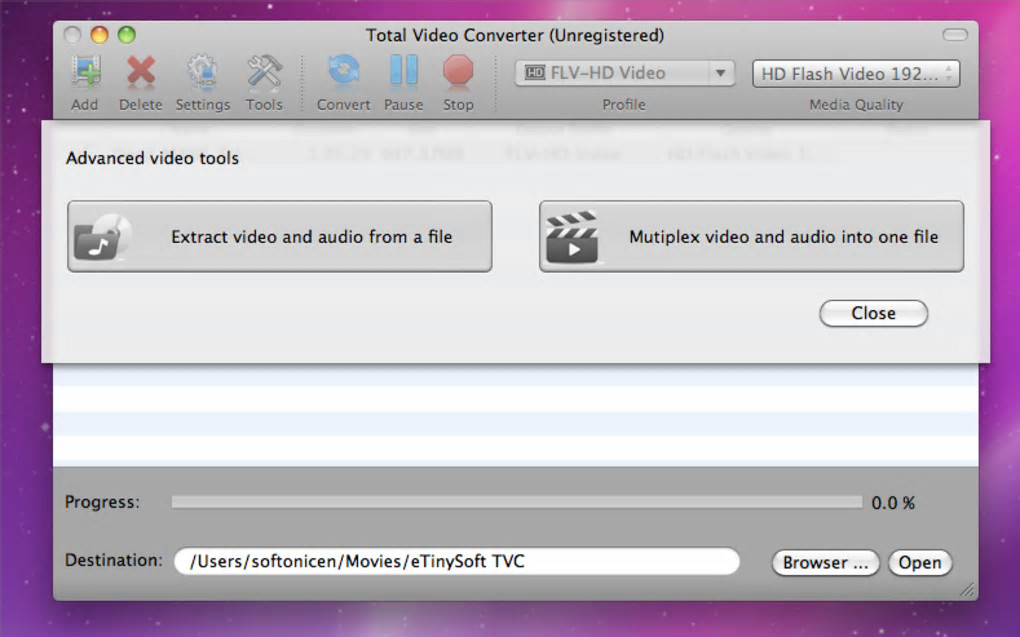
Task: Click the Browser ... button
Action: click(x=825, y=563)
